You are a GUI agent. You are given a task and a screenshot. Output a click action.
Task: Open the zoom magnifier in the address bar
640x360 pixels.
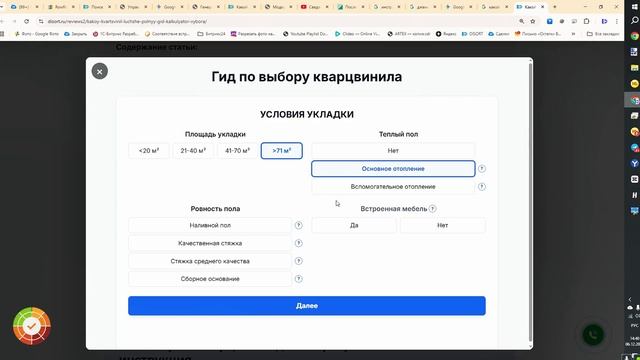[522, 21]
